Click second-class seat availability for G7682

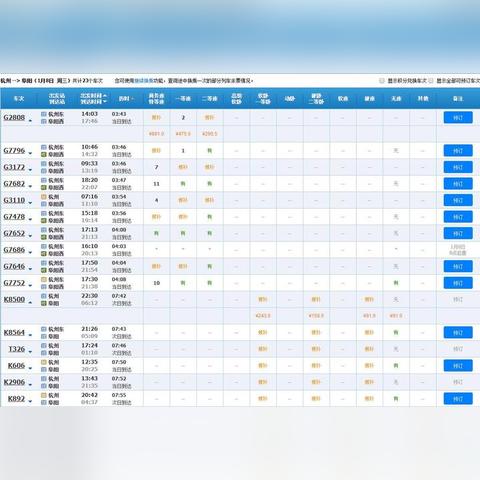(210, 184)
